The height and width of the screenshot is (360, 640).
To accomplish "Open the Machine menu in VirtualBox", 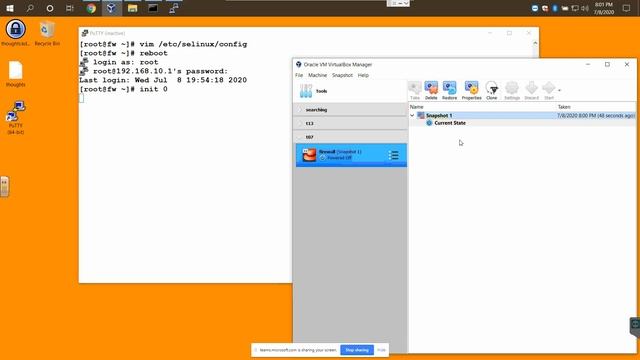I will point(318,75).
